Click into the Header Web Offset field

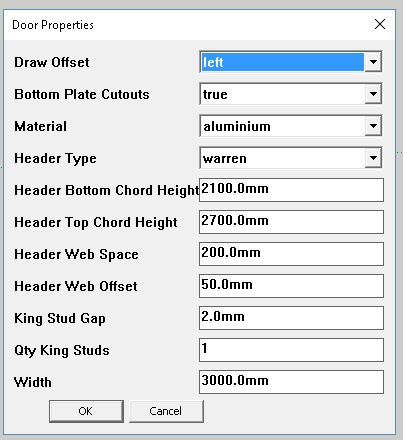coord(291,286)
